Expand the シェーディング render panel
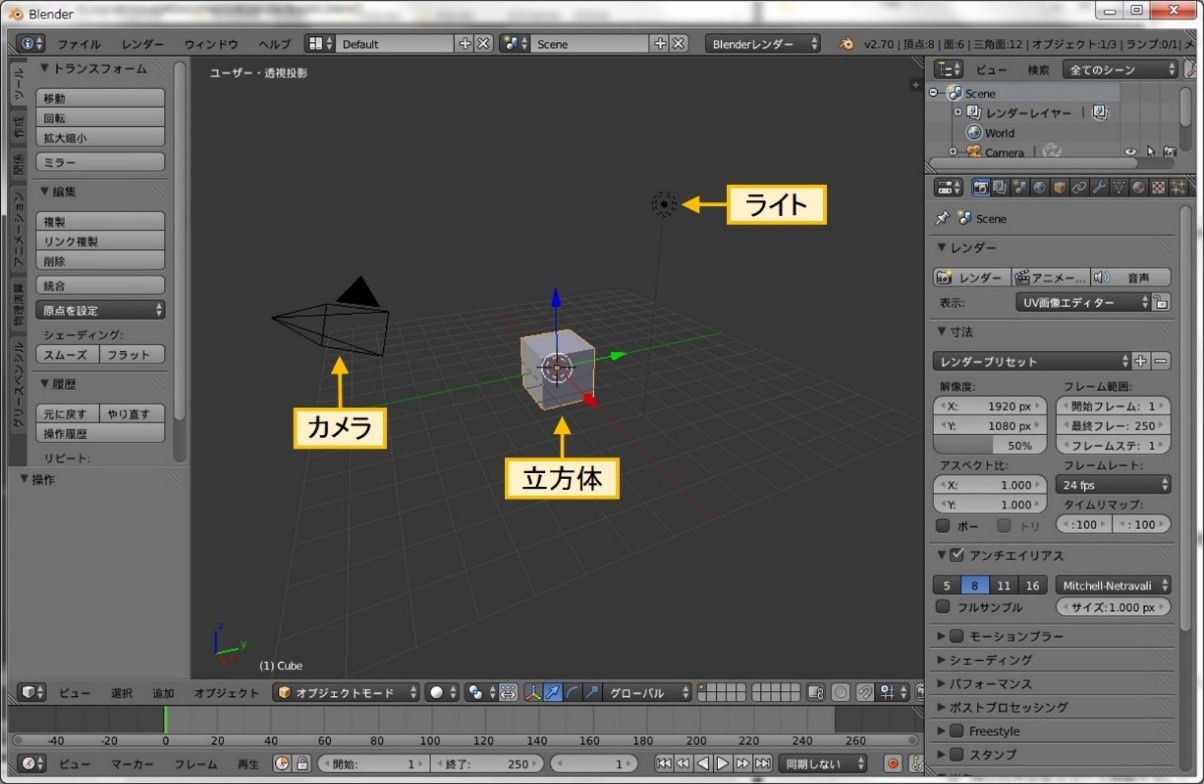The image size is (1204, 784). point(990,660)
